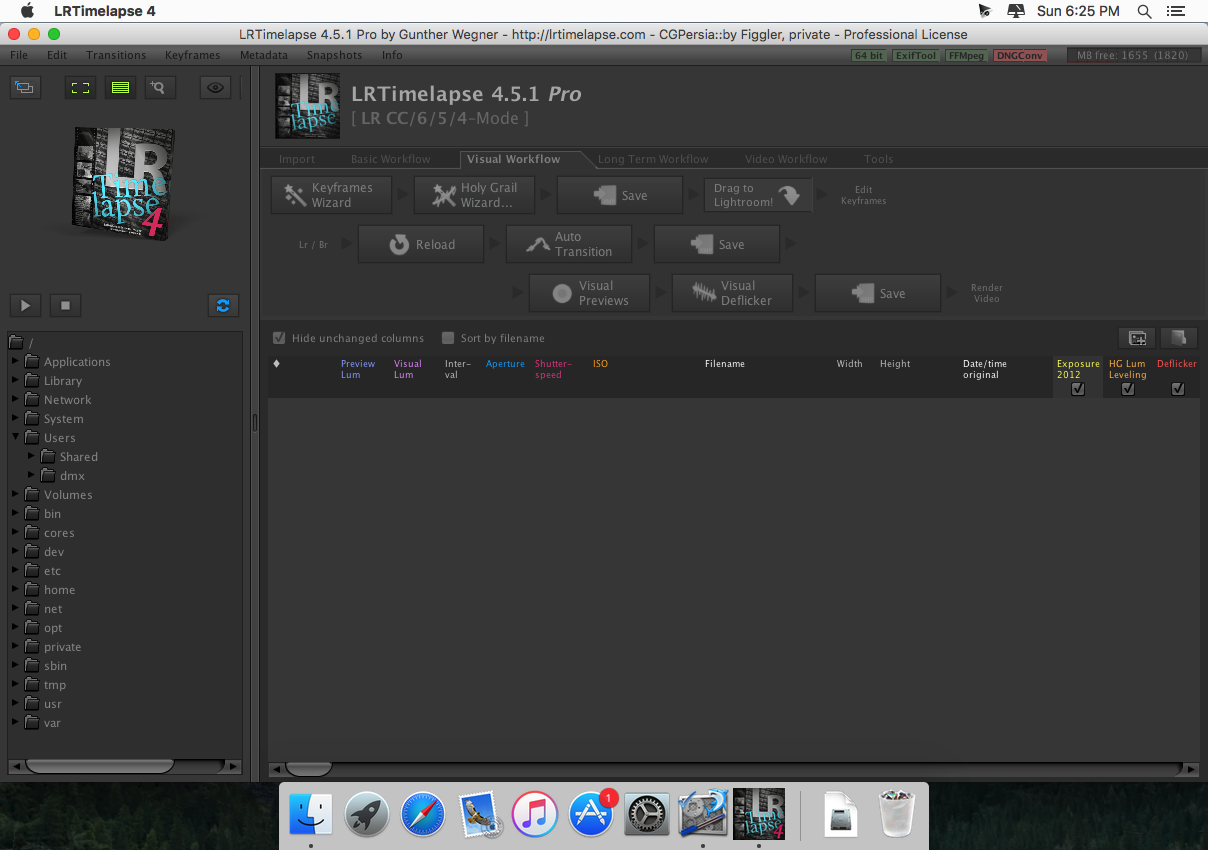The width and height of the screenshot is (1208, 850).
Task: Click the Filename column header
Action: (x=724, y=364)
